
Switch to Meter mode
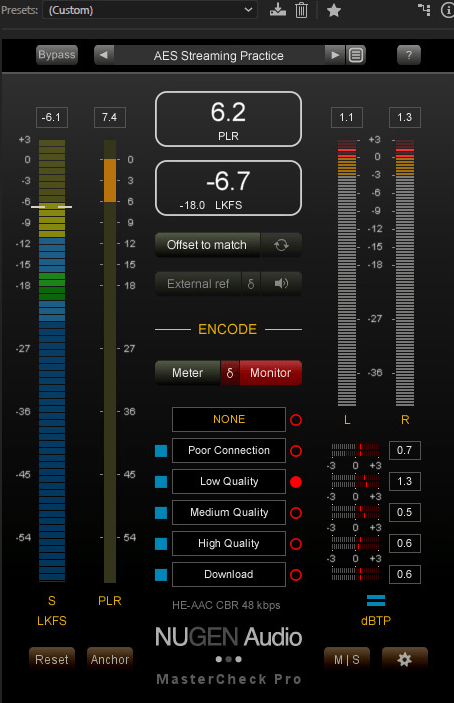click(187, 373)
